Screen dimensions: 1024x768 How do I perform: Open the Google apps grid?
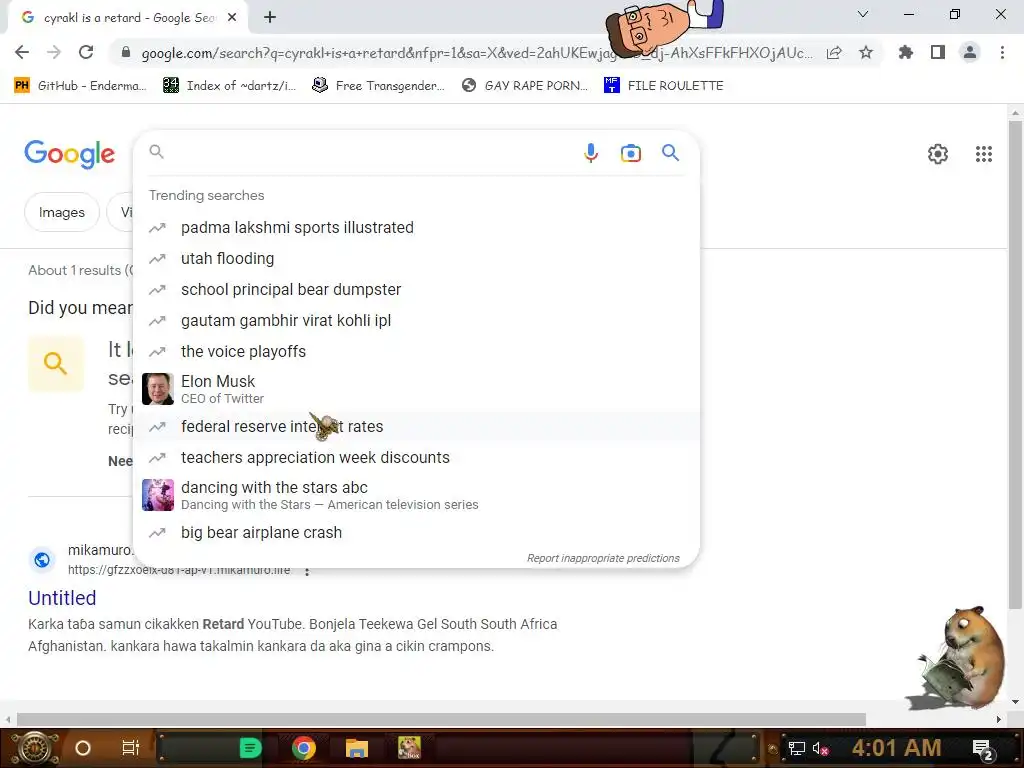pyautogui.click(x=984, y=153)
